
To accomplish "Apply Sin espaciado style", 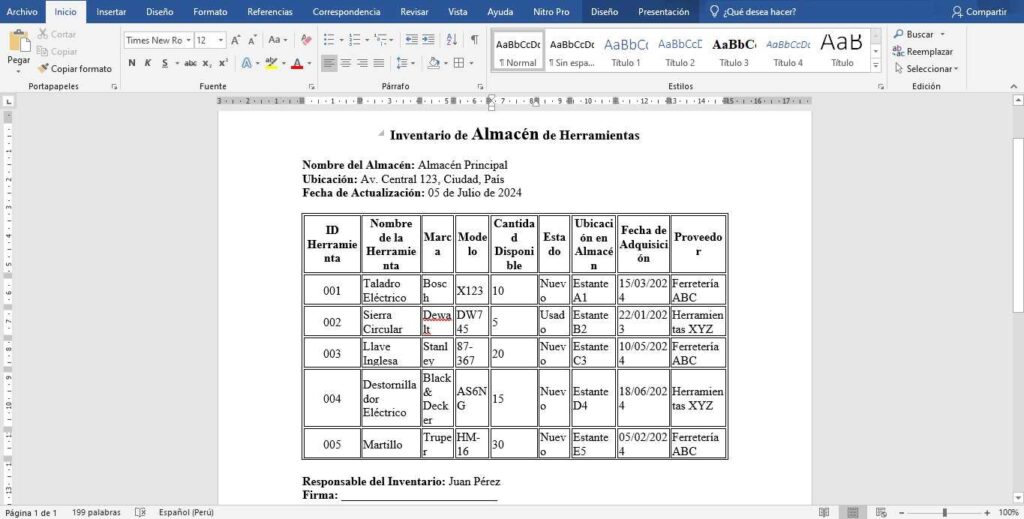I will [572, 52].
